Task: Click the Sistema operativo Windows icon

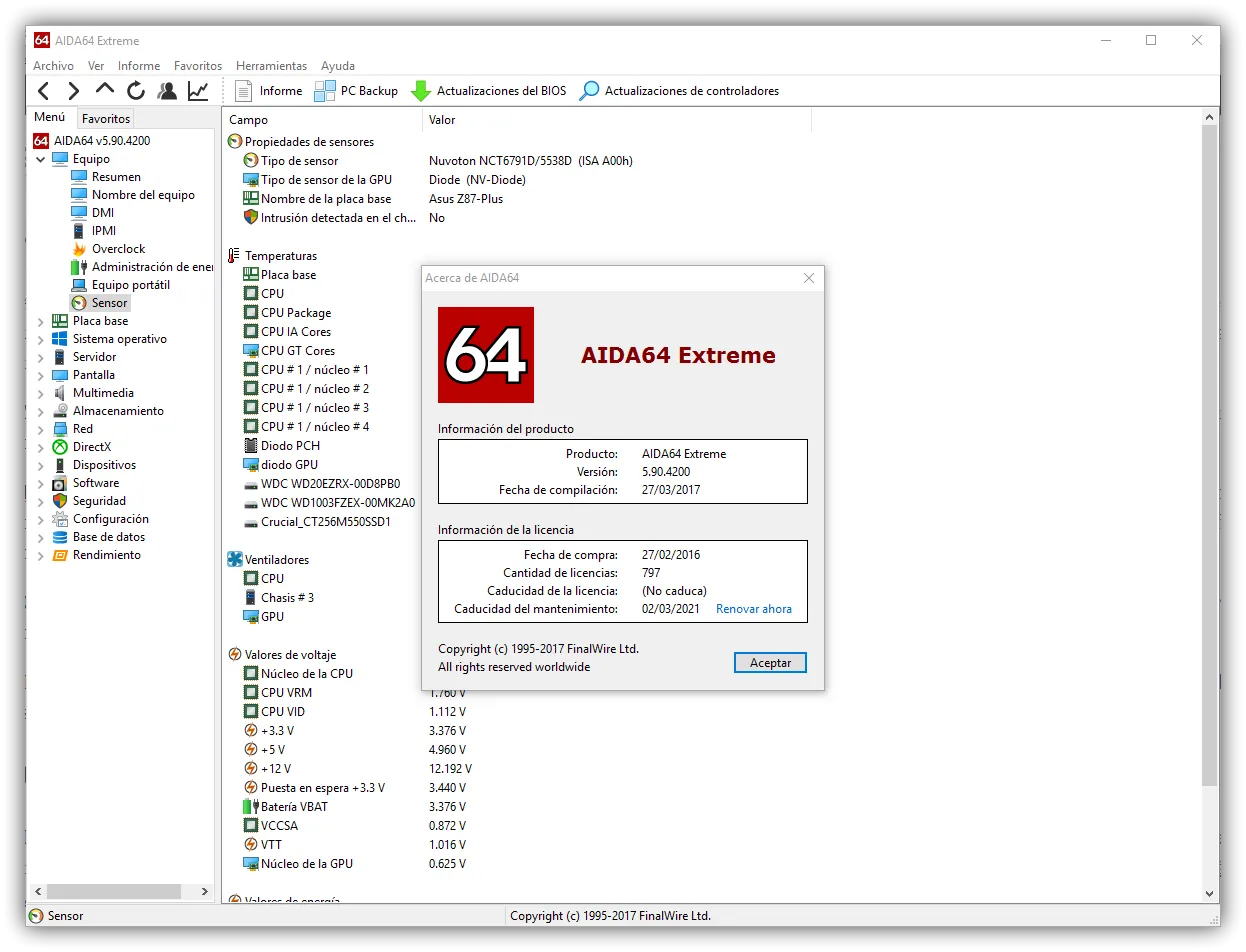Action: tap(60, 339)
